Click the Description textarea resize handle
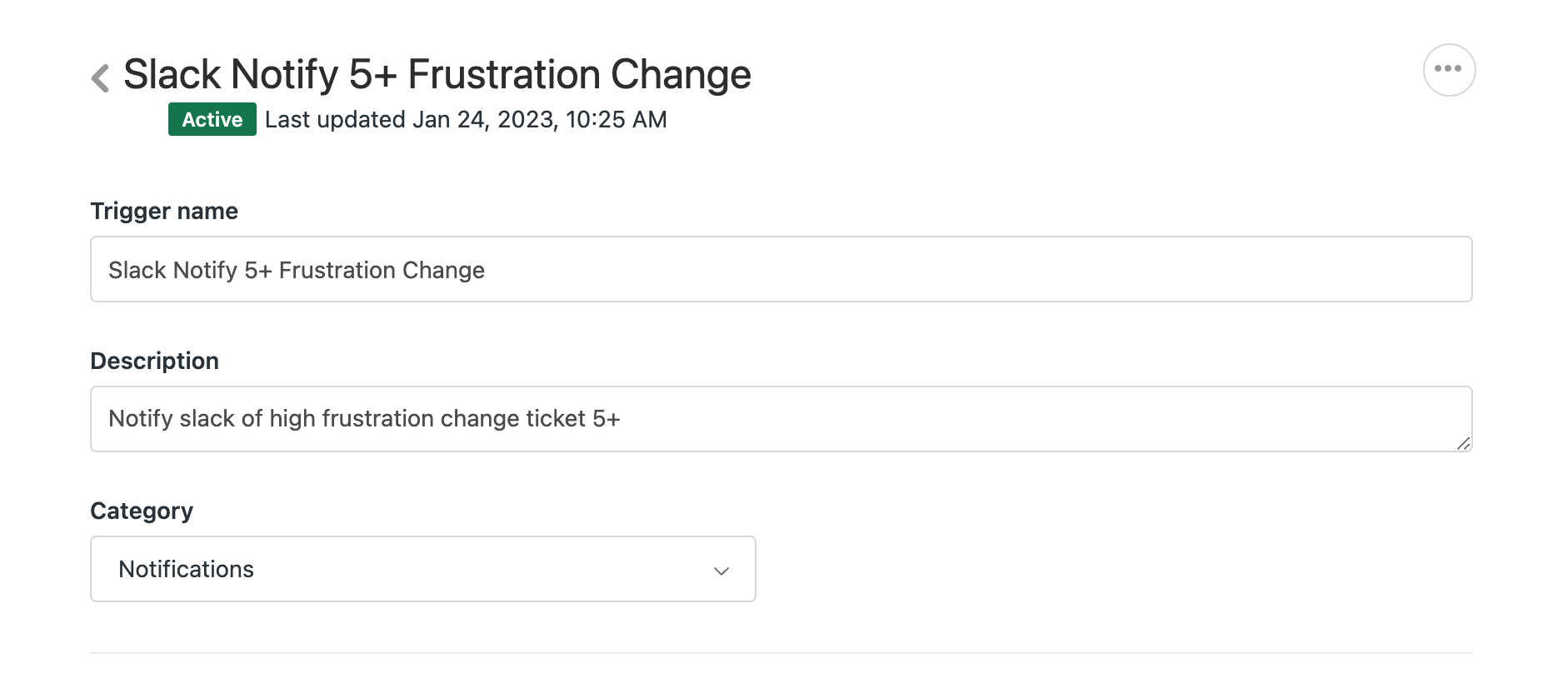Screen dimensions: 1568x688 (1463, 443)
